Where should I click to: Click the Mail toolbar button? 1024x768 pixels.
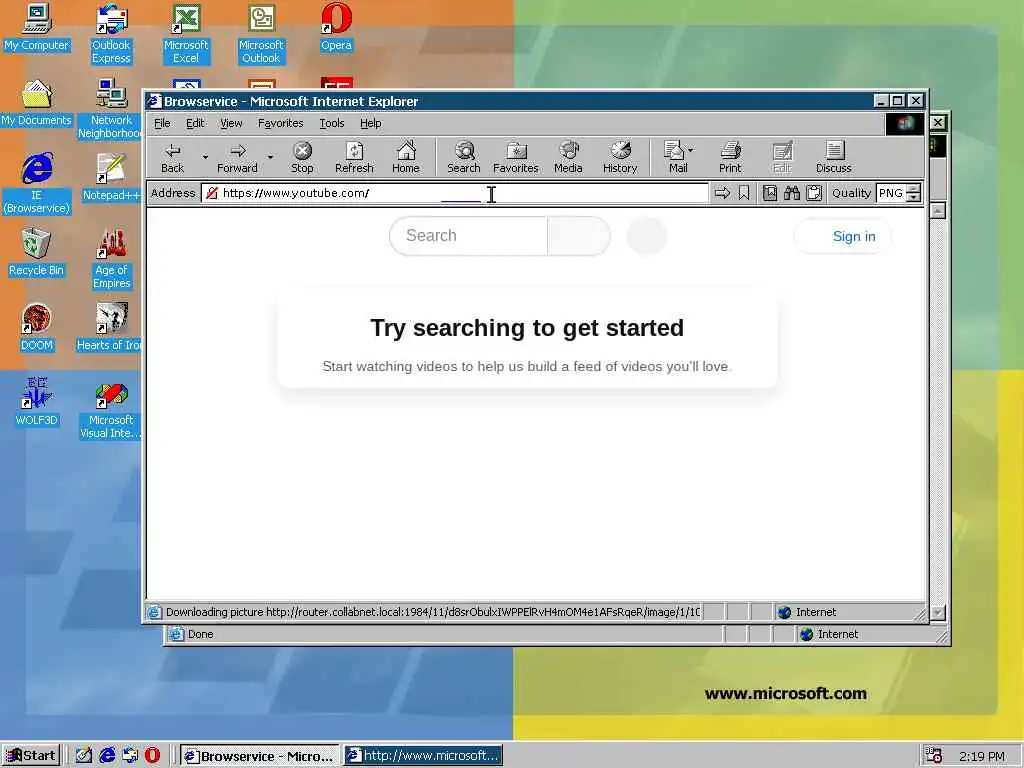pyautogui.click(x=675, y=158)
